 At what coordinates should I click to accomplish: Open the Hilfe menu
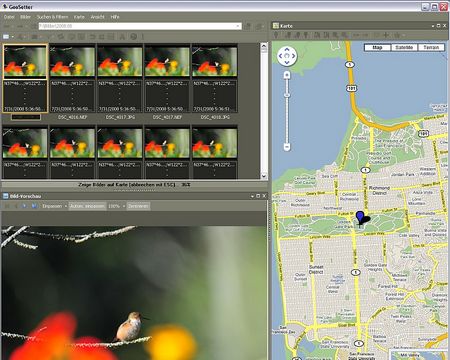click(x=115, y=17)
